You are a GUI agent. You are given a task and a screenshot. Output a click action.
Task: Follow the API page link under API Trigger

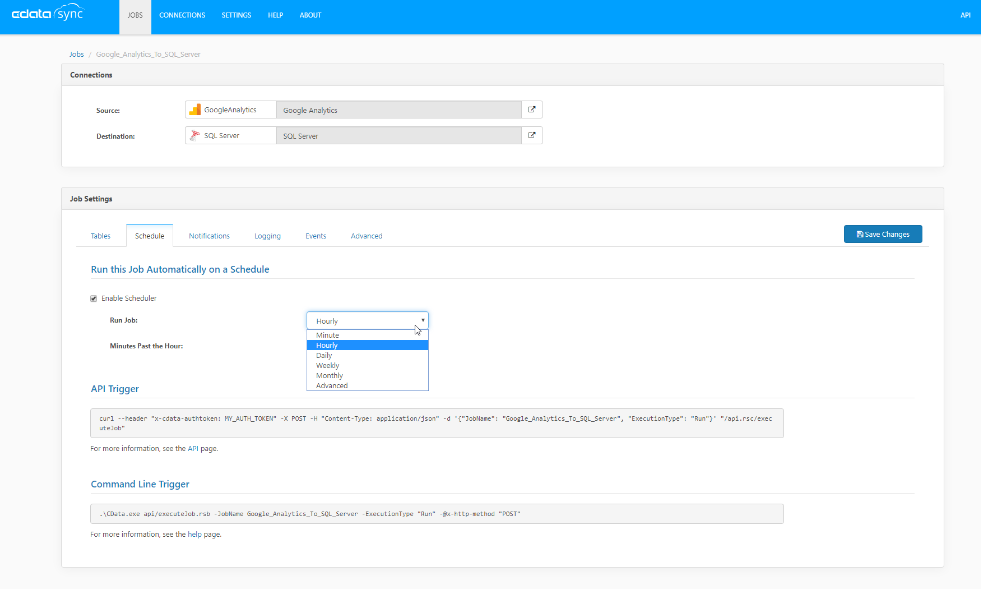click(193, 448)
